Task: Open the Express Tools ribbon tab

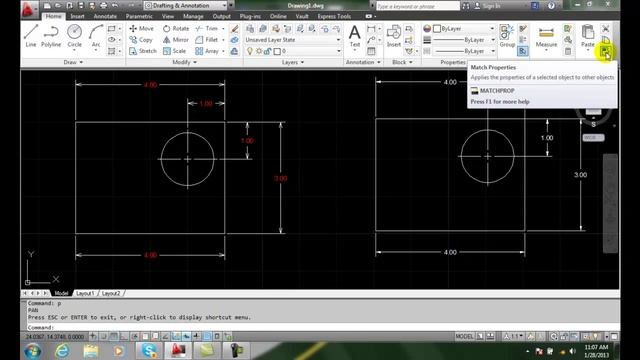Action: 334,16
